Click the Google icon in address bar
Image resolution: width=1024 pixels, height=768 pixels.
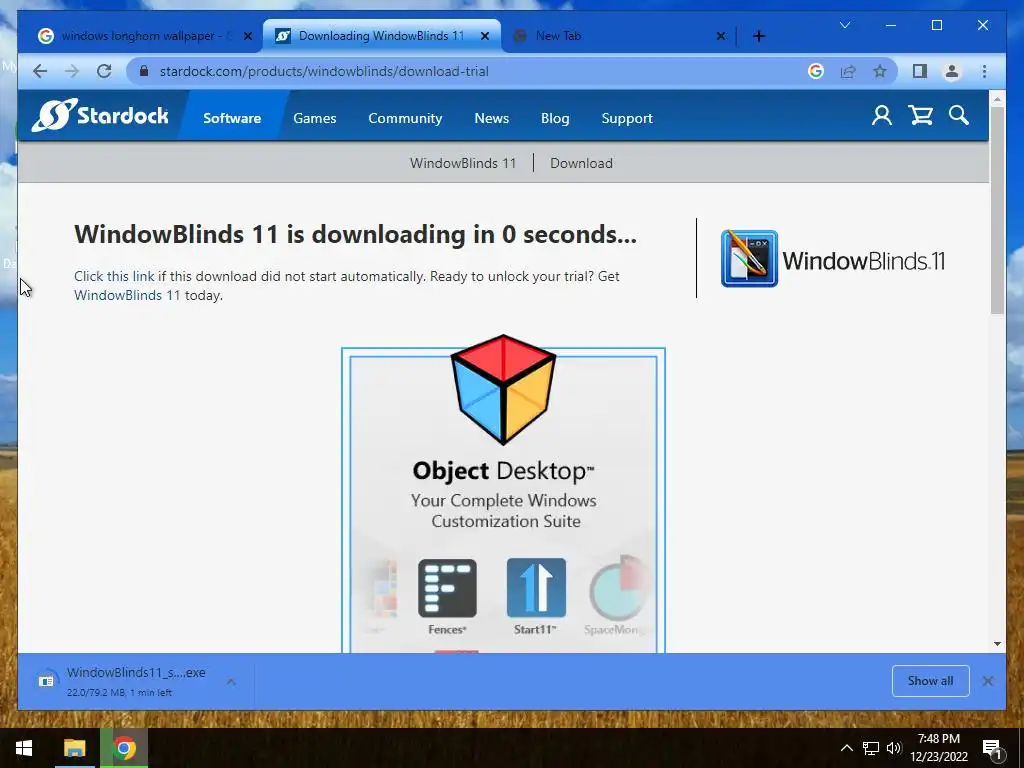(816, 71)
